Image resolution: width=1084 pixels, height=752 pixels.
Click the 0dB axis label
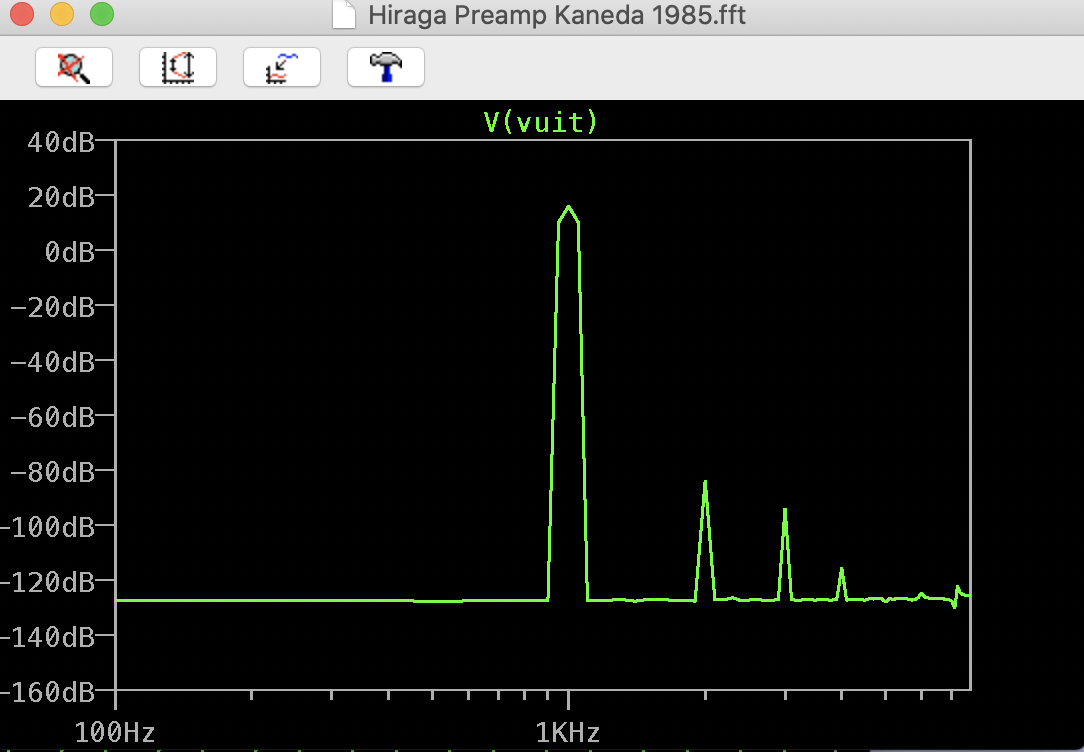tap(69, 252)
